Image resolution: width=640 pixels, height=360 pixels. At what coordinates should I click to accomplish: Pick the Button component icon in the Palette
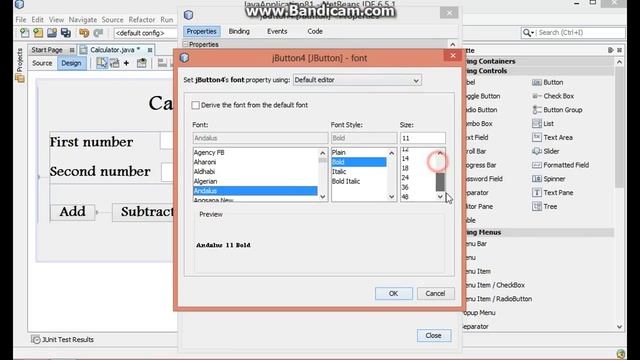(537, 82)
